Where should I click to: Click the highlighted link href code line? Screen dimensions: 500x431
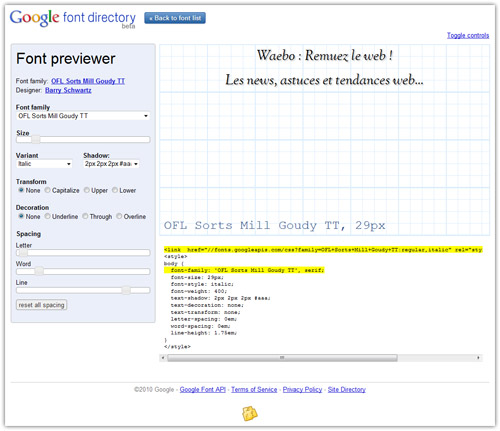(x=323, y=250)
